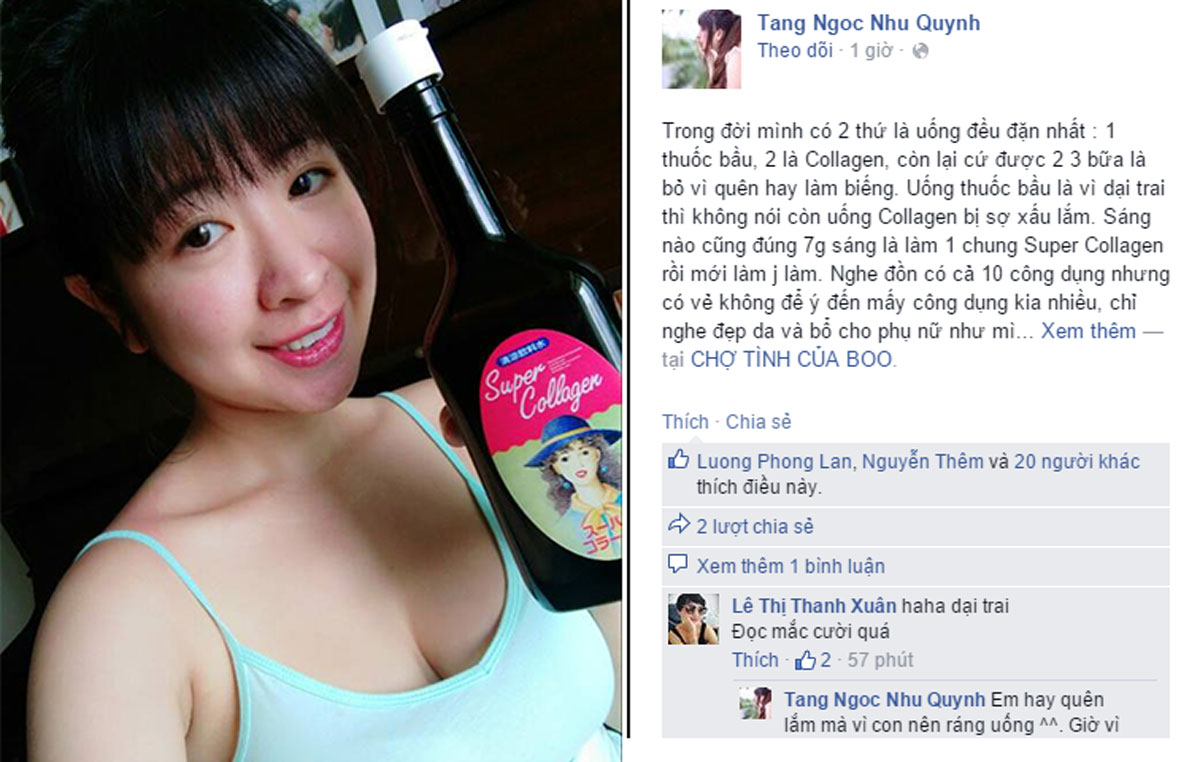
Task: Open Luong Phong Lan's profile from likes
Action: (x=774, y=461)
